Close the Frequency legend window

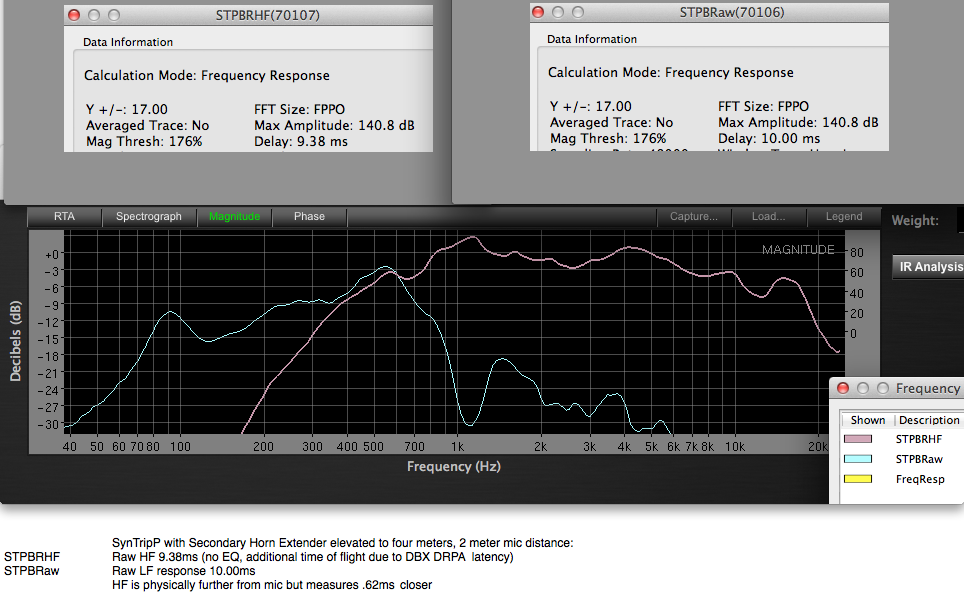(843, 388)
